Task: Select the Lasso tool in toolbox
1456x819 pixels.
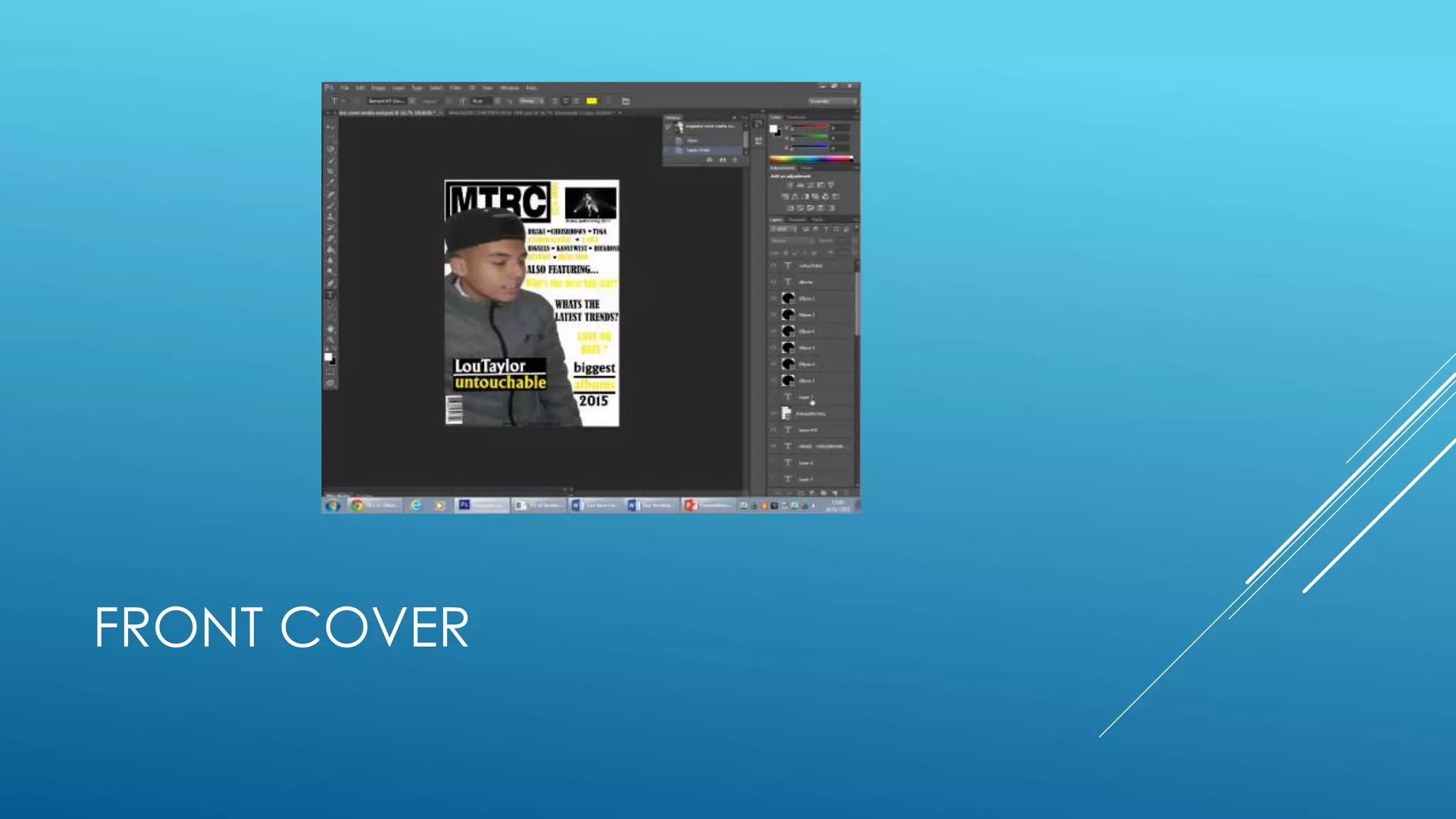Action: 330,149
